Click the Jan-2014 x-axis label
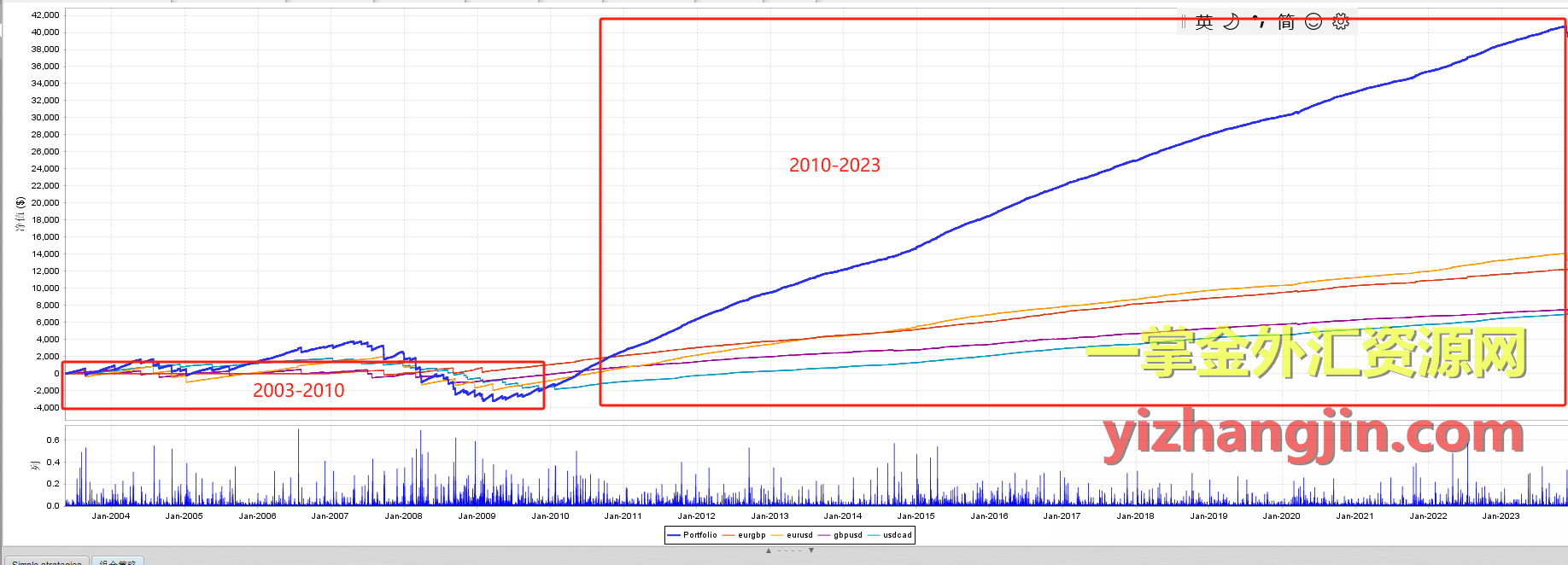 point(842,516)
